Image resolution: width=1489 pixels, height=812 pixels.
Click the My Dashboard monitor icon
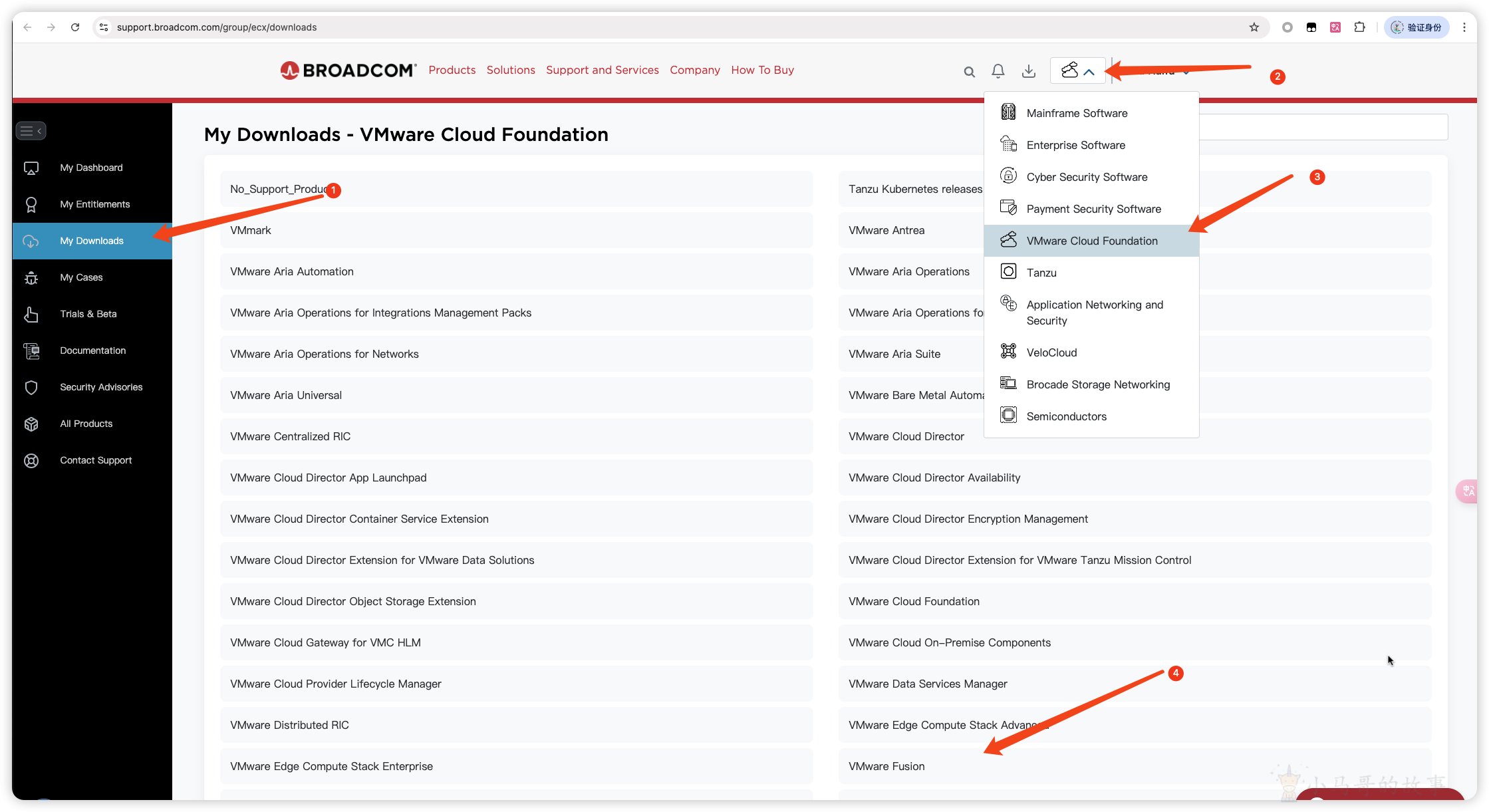point(31,168)
